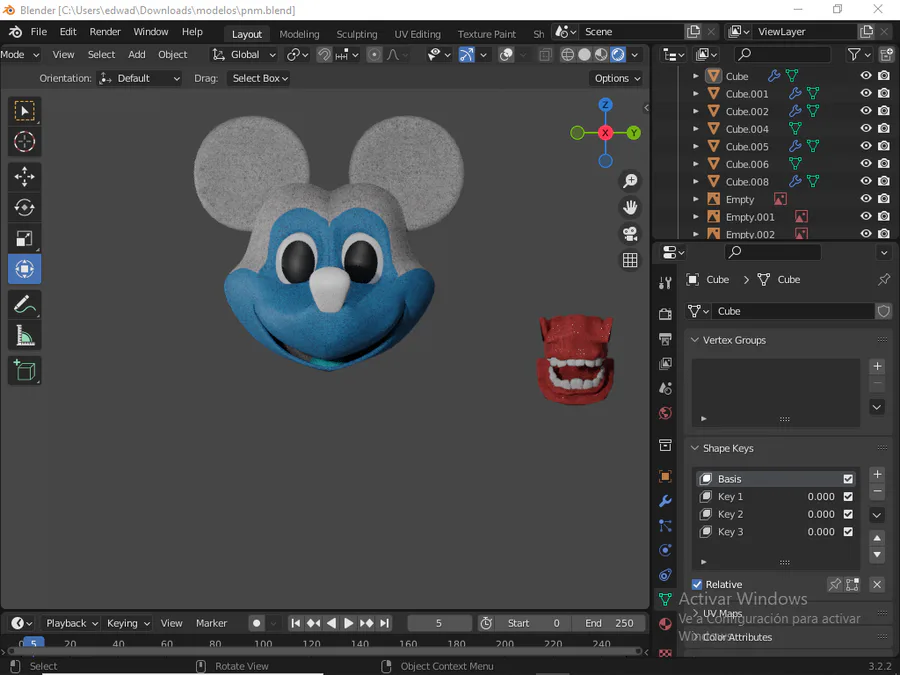Hide Cube.004 in the outliner

click(x=866, y=128)
